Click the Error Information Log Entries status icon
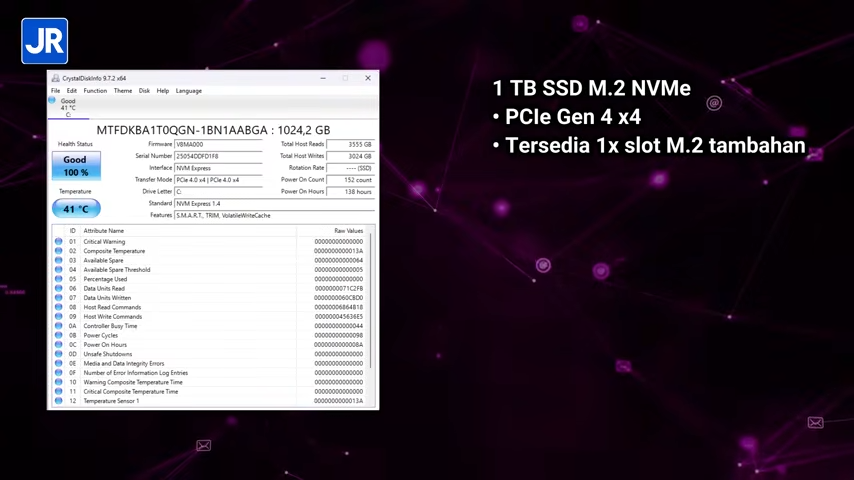 tap(58, 373)
